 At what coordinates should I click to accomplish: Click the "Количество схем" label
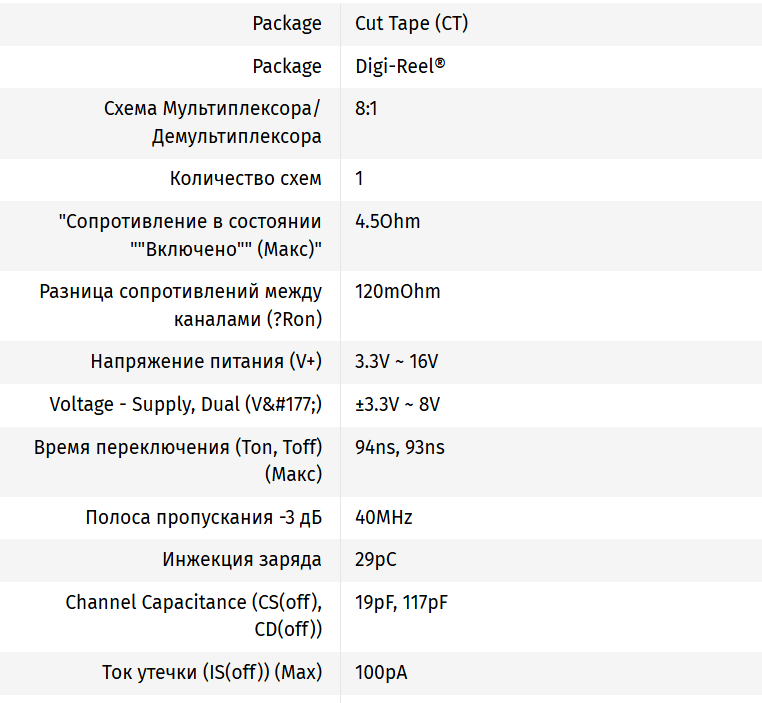(246, 179)
